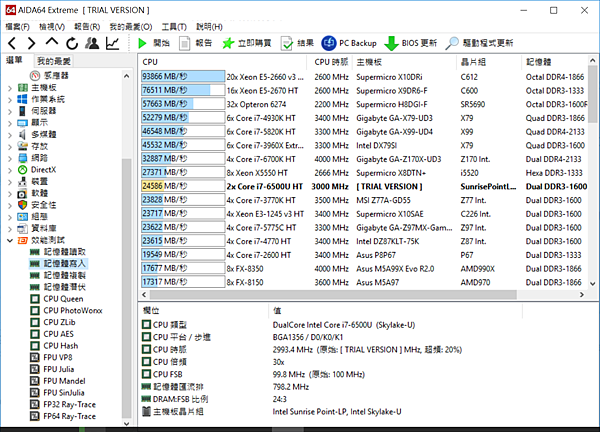The width and height of the screenshot is (600, 432).
Task: Expand the network tree node
Action: (x=10, y=158)
